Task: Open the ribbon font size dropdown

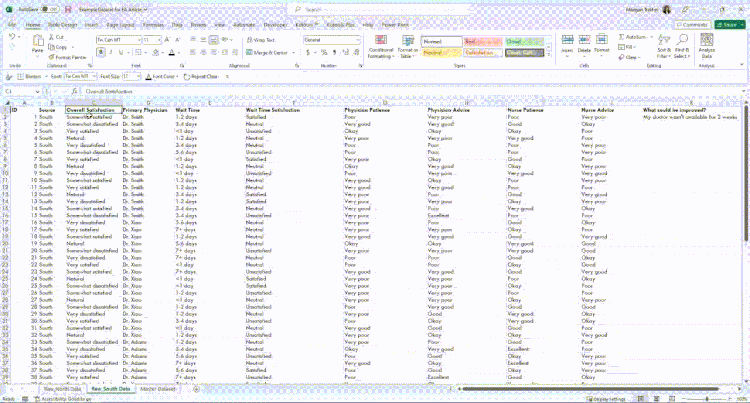Action: pos(159,40)
